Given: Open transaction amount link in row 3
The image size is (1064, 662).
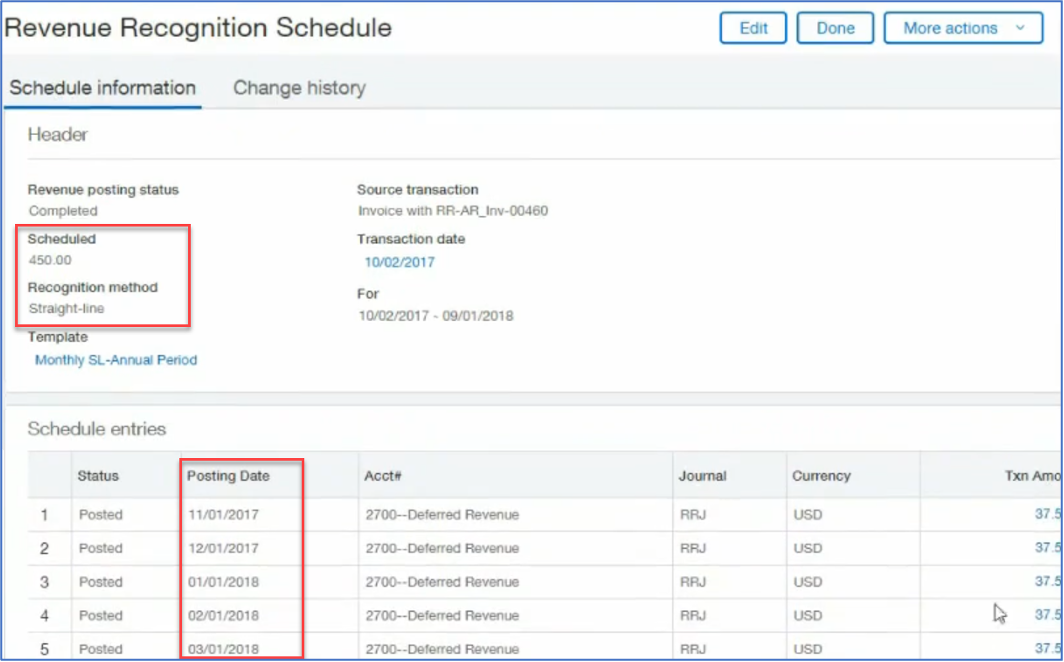Looking at the screenshot, I should (1048, 581).
